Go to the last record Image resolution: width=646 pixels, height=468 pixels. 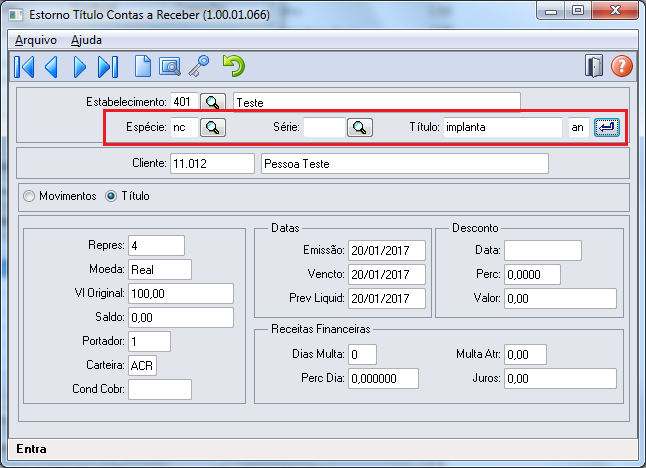(108, 67)
